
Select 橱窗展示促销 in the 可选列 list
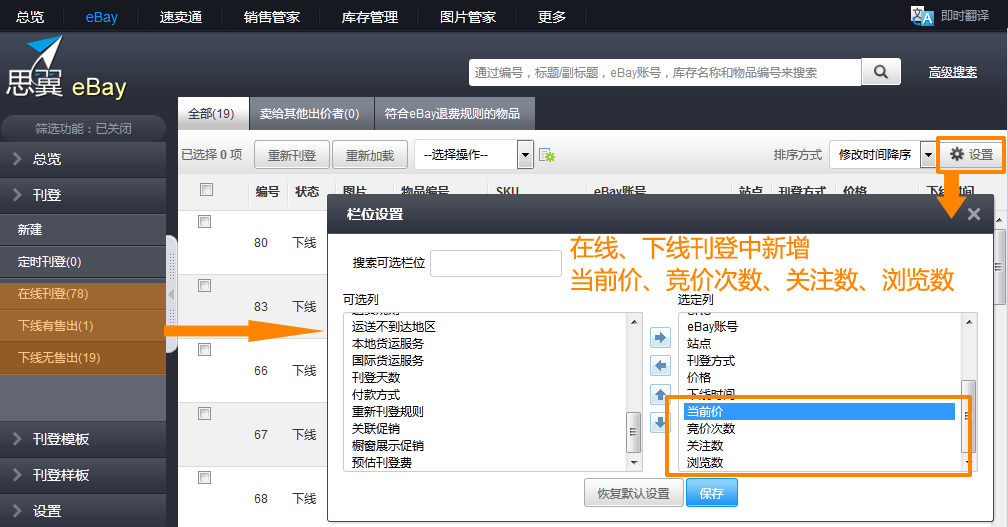click(x=485, y=445)
